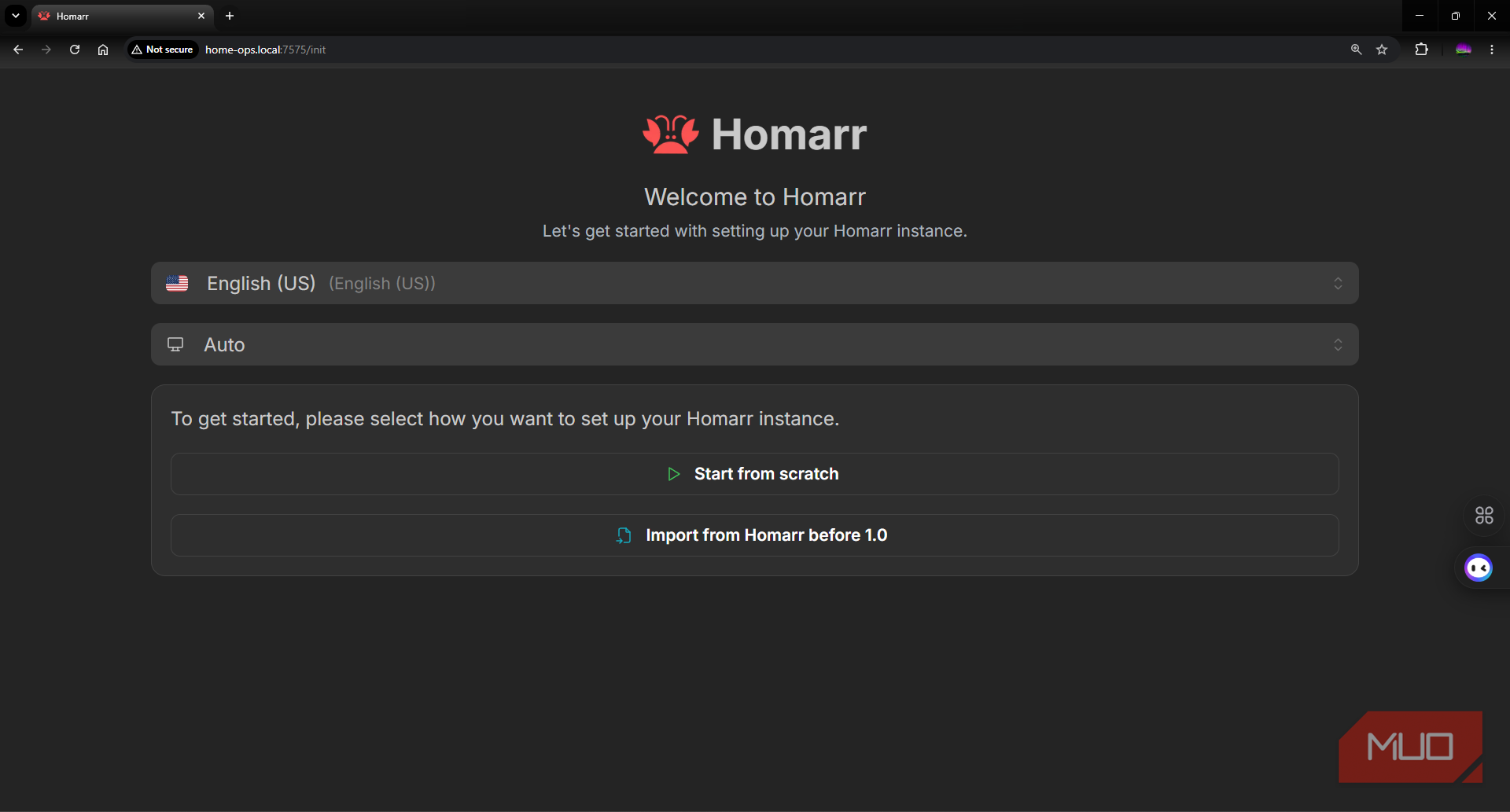Click the four-circles floating sidebar icon
The height and width of the screenshot is (812, 1510).
[x=1484, y=516]
